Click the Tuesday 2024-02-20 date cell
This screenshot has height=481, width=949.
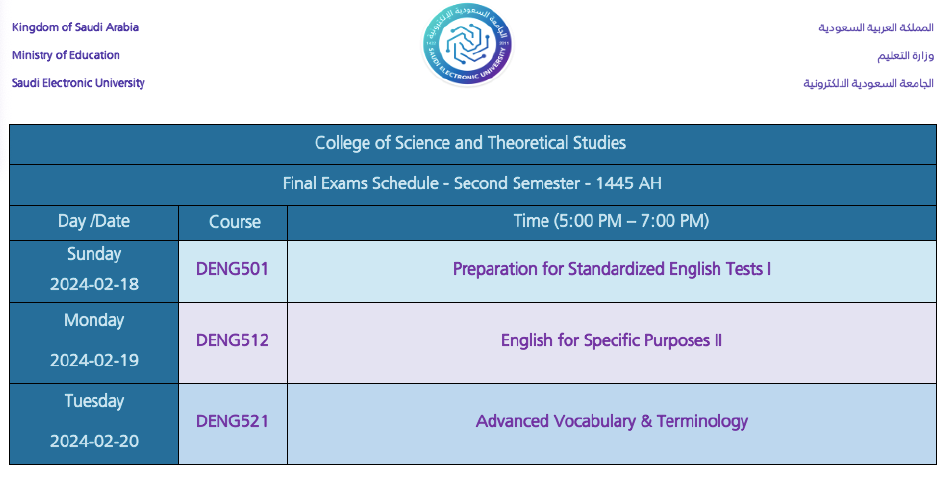tap(94, 421)
